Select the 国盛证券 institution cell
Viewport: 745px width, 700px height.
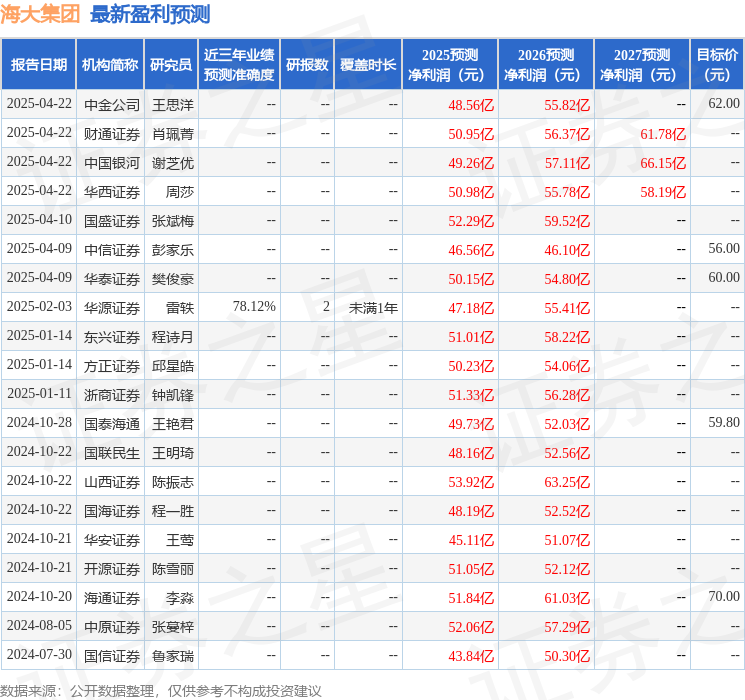pyautogui.click(x=112, y=221)
